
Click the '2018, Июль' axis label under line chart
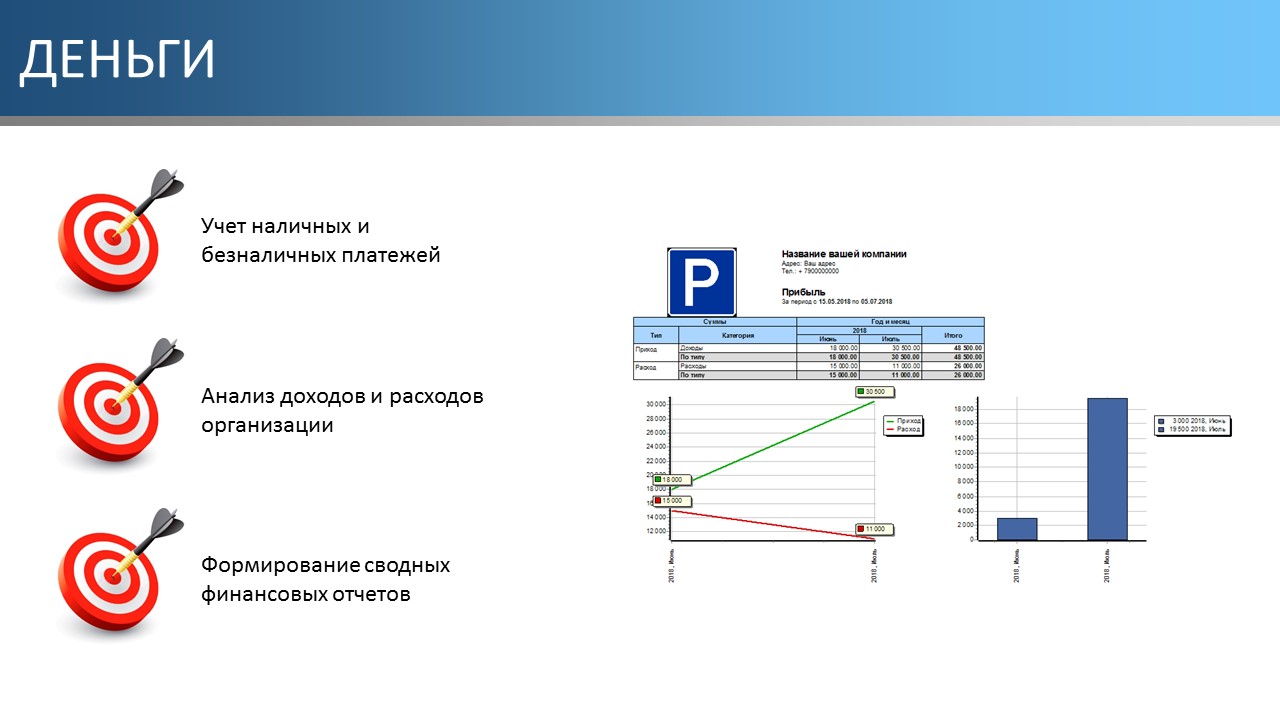point(875,564)
